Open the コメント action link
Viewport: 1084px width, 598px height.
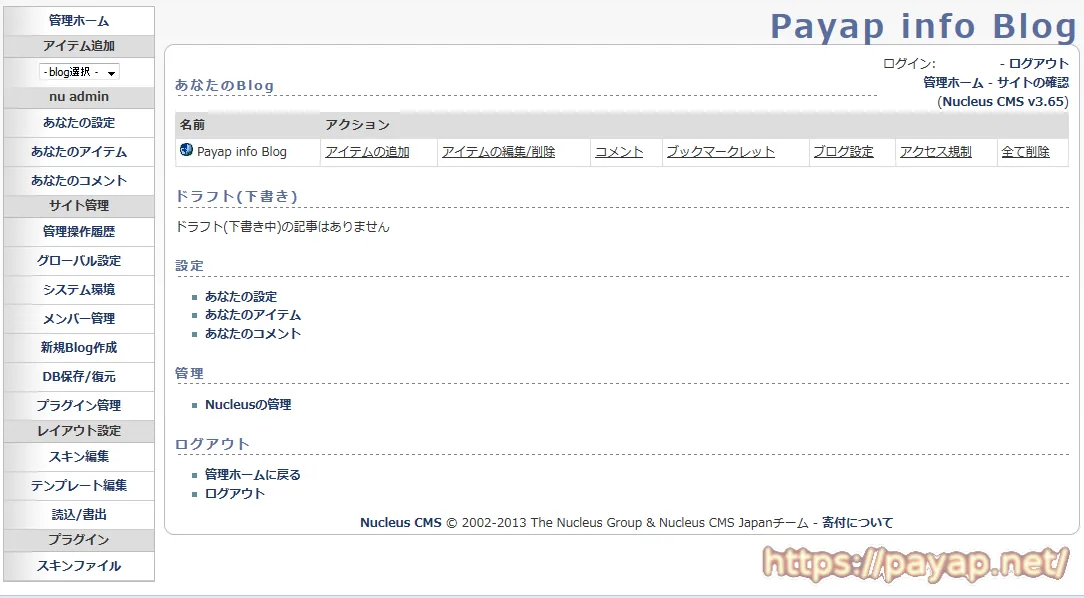click(x=619, y=152)
